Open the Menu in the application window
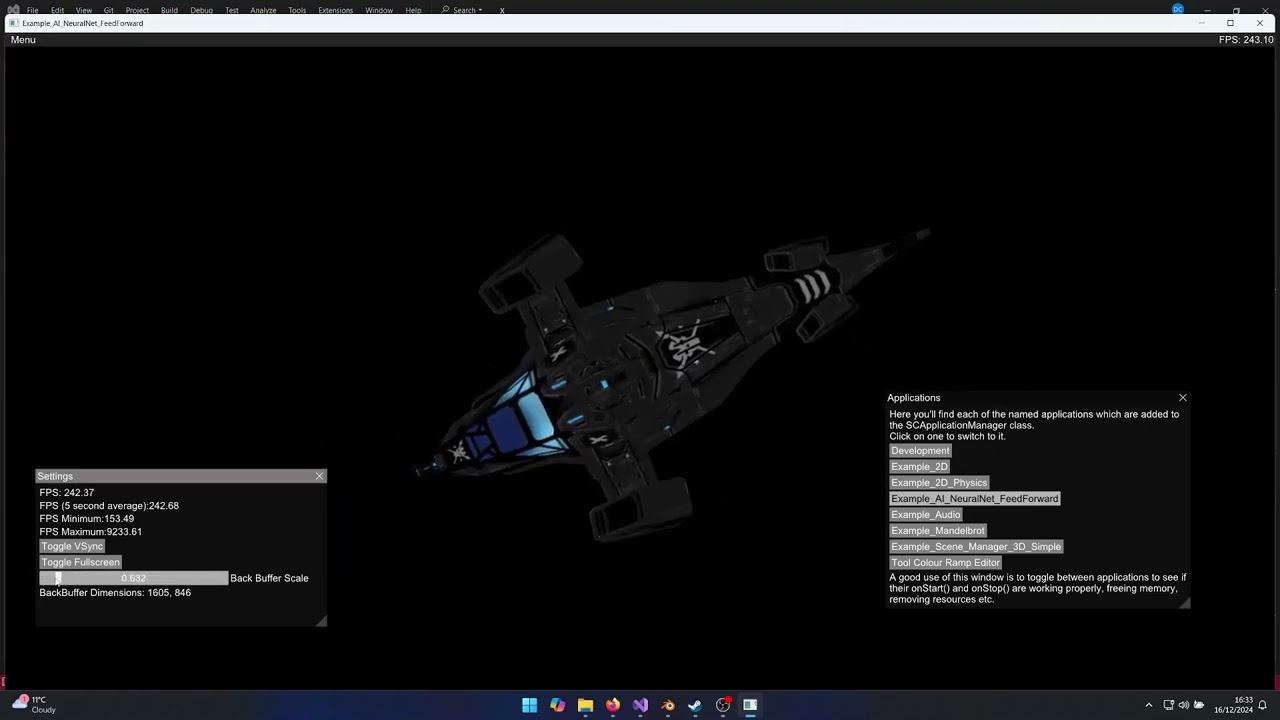1280x720 pixels. click(x=23, y=40)
